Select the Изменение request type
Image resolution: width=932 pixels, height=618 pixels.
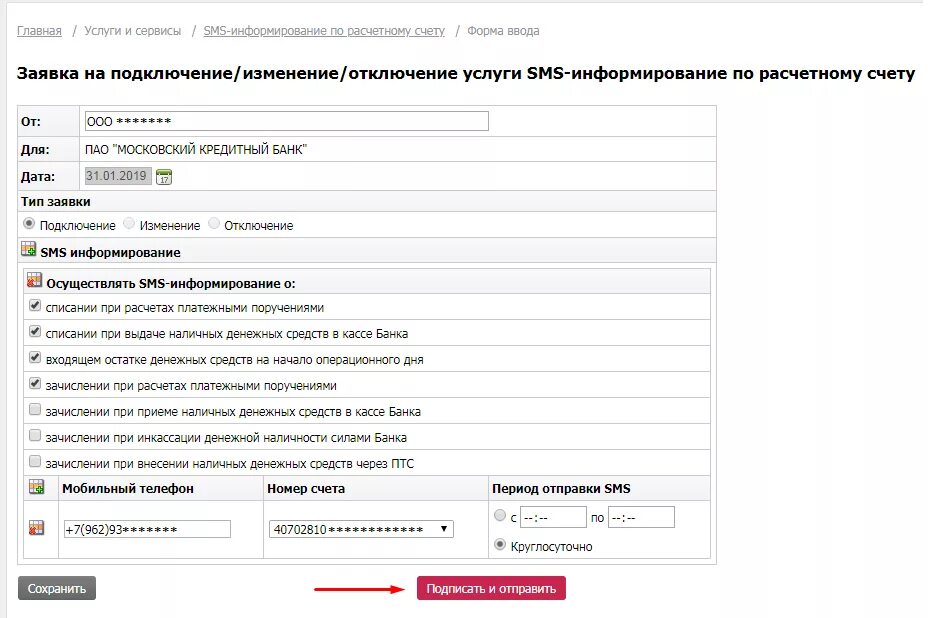129,224
